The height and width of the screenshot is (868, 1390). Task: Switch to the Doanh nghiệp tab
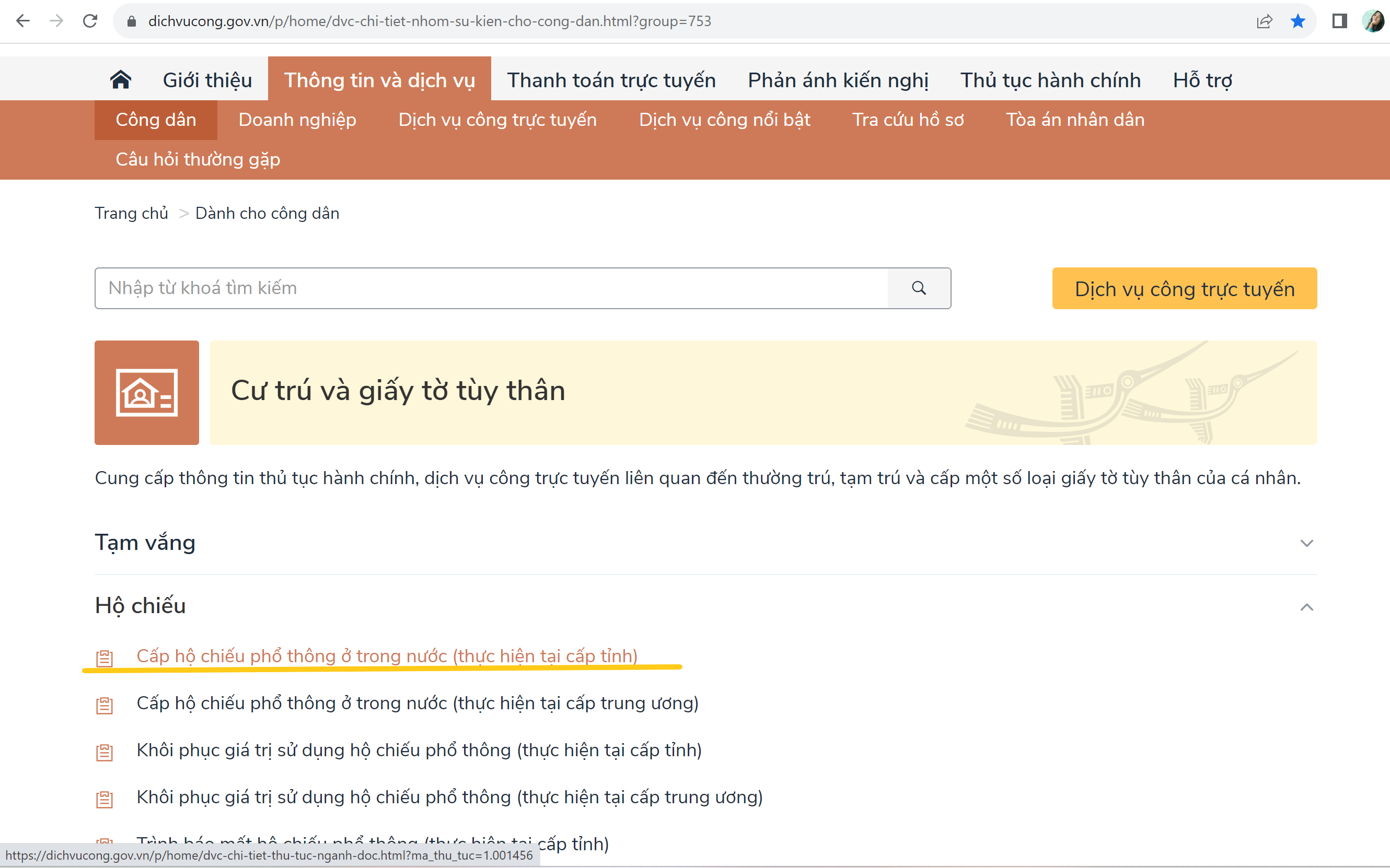pyautogui.click(x=297, y=120)
